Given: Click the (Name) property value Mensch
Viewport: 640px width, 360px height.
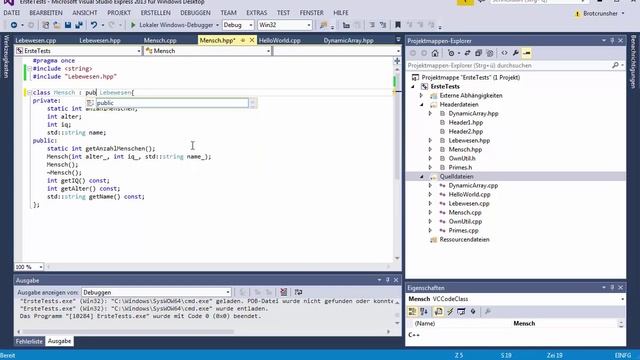Looking at the screenshot, I should click(524, 323).
